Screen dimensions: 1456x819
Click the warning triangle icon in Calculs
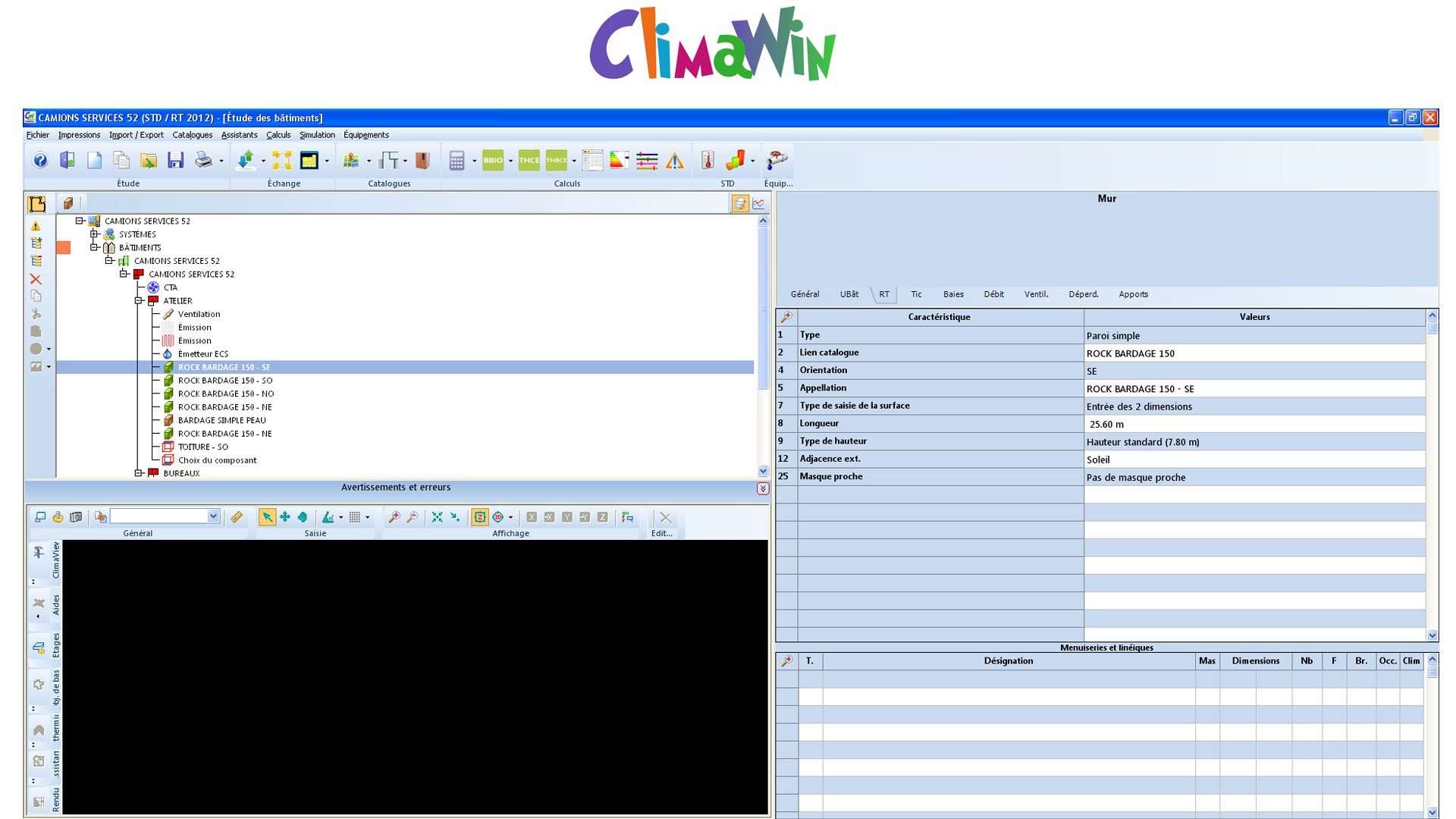tap(674, 160)
